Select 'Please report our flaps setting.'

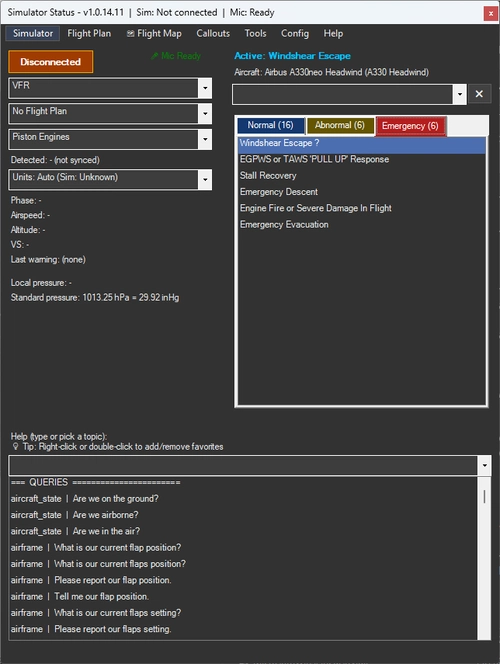point(243,629)
